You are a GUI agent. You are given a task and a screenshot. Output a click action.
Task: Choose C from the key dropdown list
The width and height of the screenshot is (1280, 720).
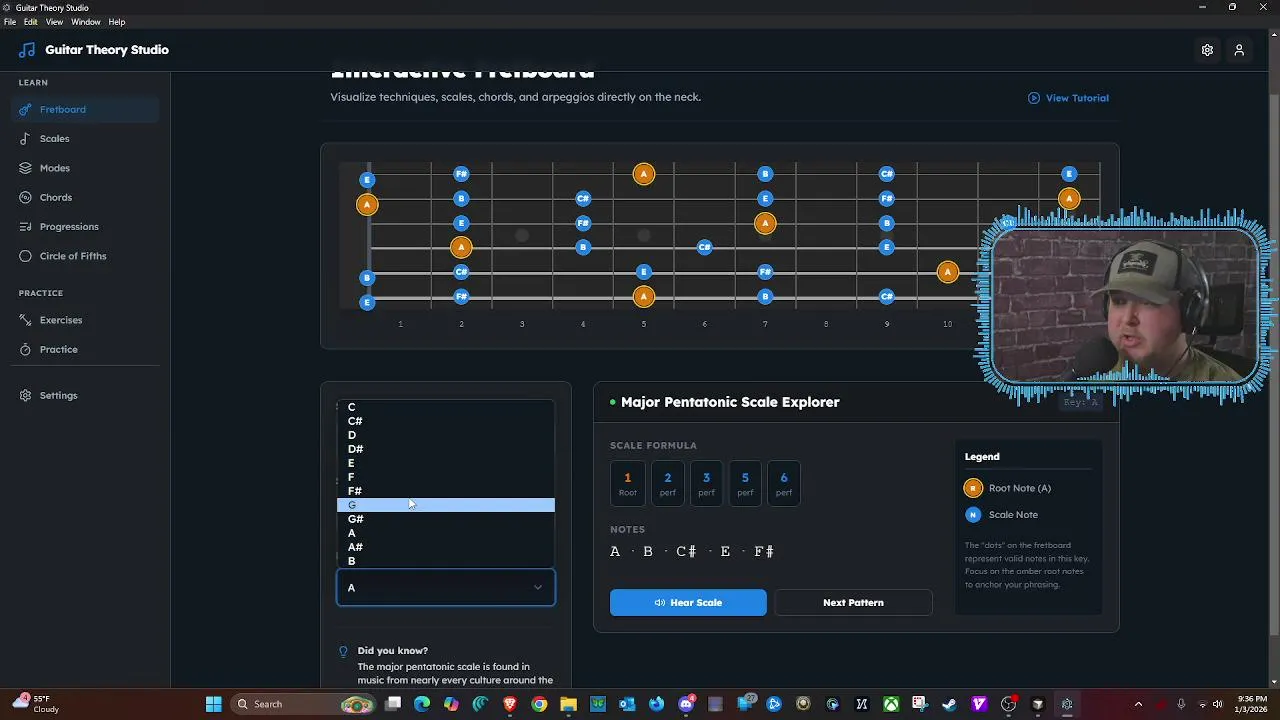pos(446,407)
